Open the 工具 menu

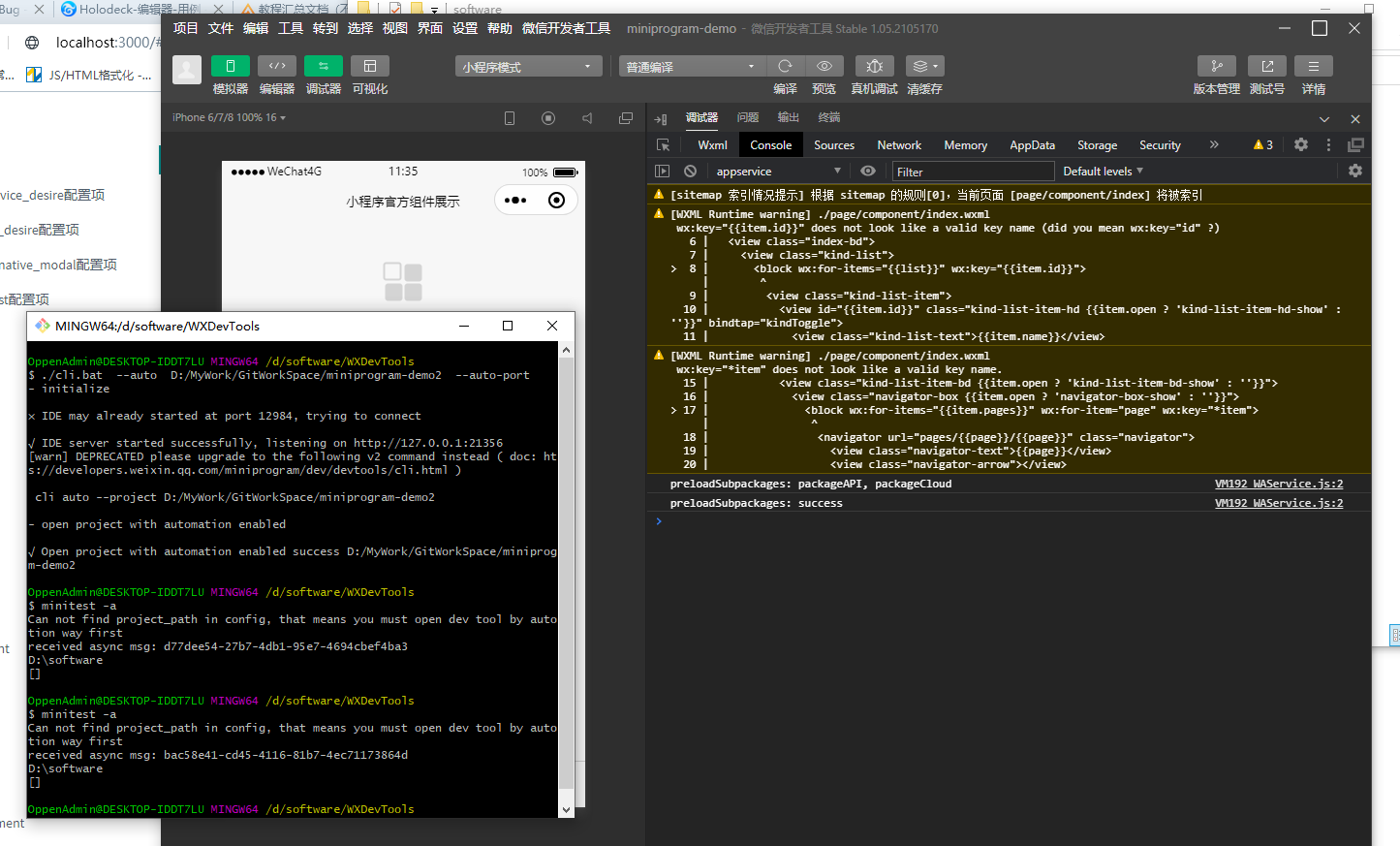click(291, 28)
